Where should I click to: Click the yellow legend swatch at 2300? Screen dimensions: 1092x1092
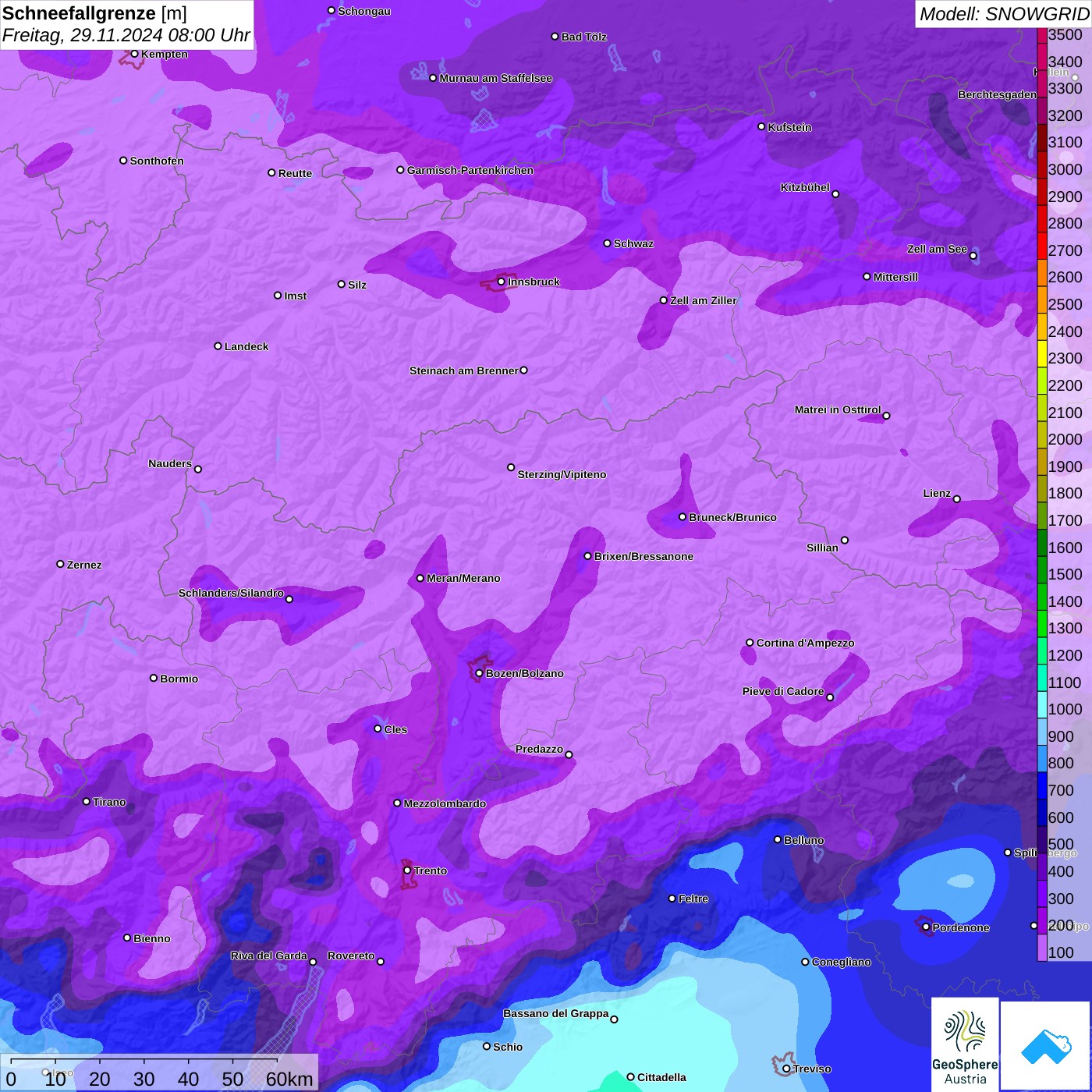click(1042, 353)
